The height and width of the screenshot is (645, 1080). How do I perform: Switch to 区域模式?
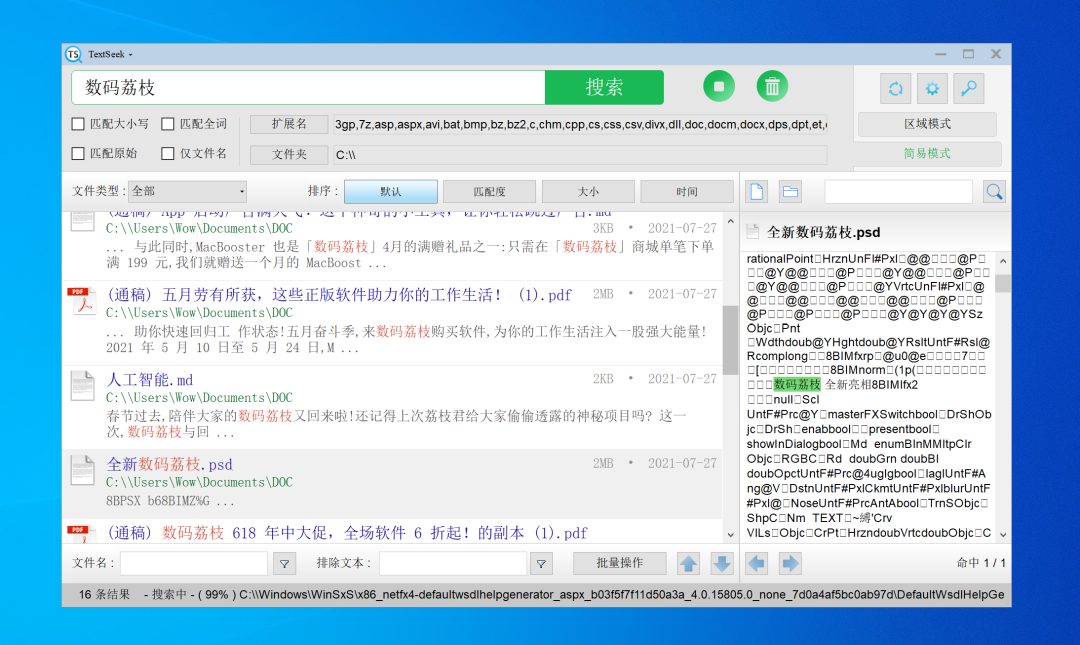pyautogui.click(x=927, y=124)
